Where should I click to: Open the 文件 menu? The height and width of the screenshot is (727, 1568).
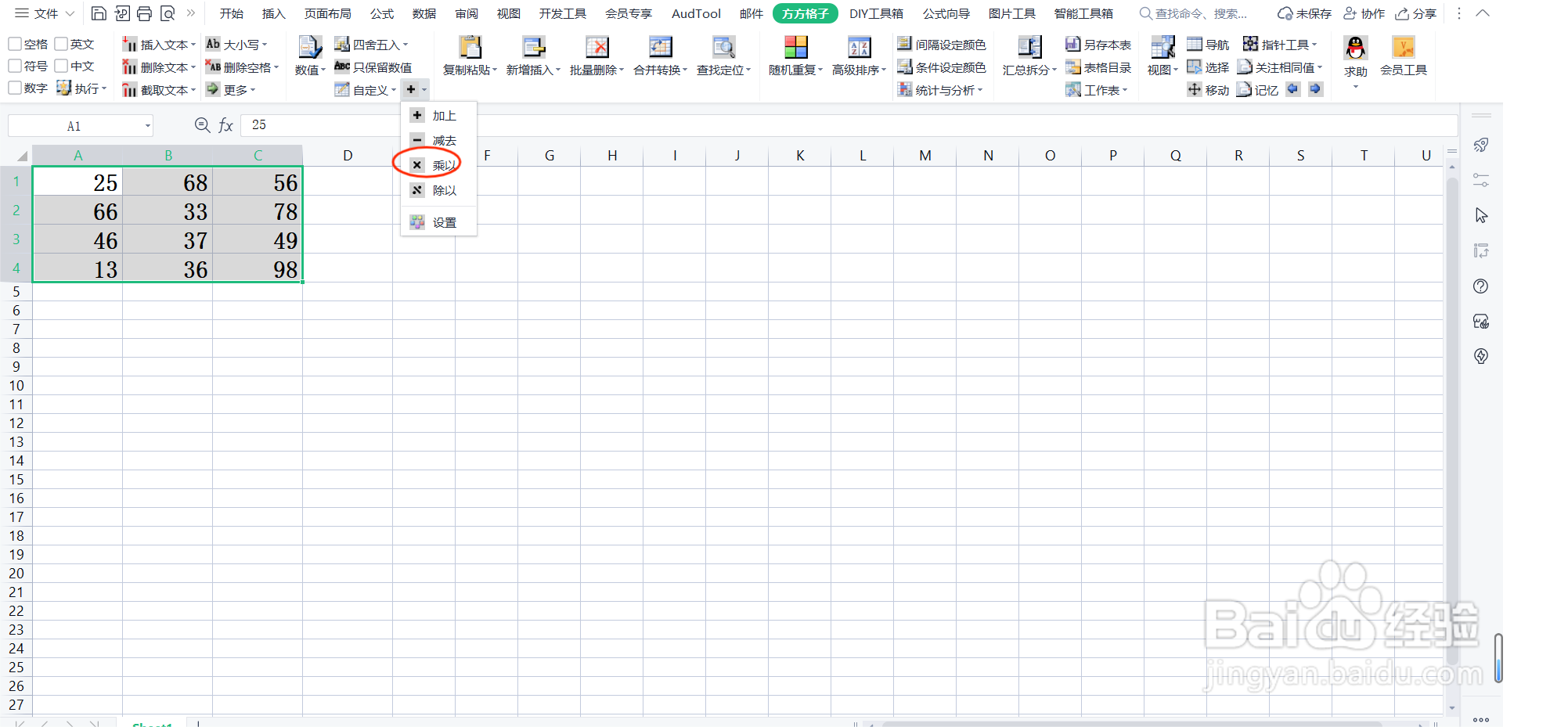click(45, 13)
